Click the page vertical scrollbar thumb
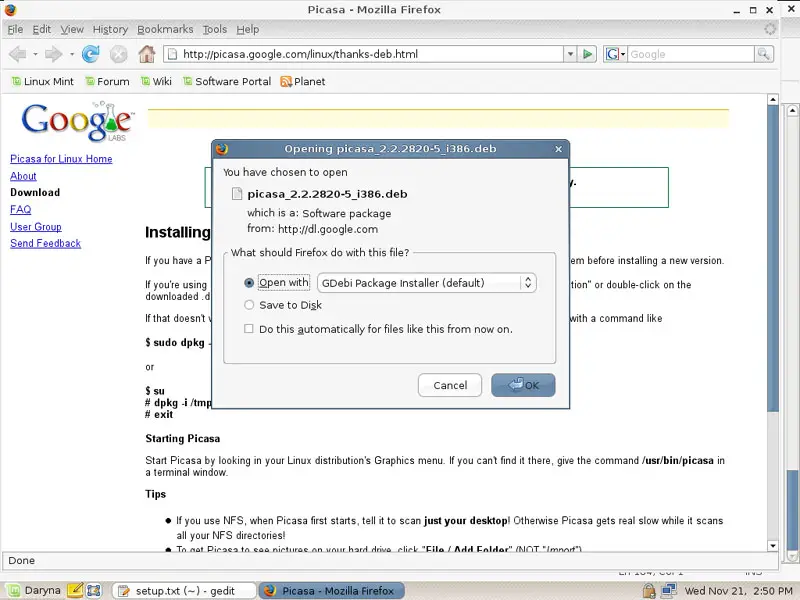The width and height of the screenshot is (800, 600). click(773, 258)
